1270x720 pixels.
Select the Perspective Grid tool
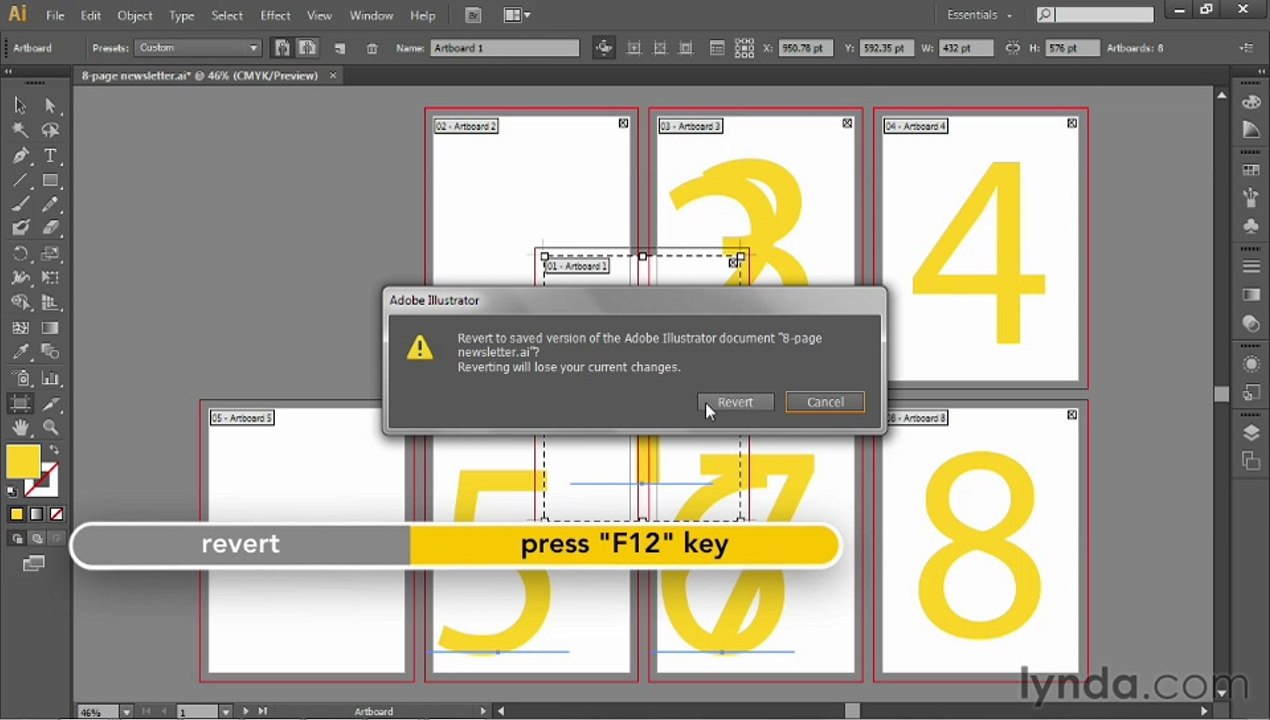tap(50, 302)
